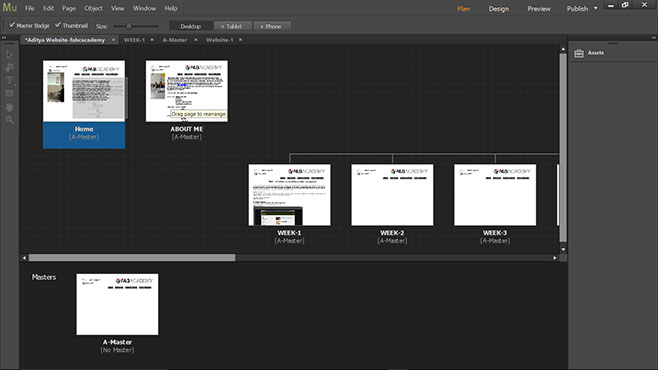Screen dimensions: 658x370
Task: Open the Assets panel icon
Action: coord(579,53)
